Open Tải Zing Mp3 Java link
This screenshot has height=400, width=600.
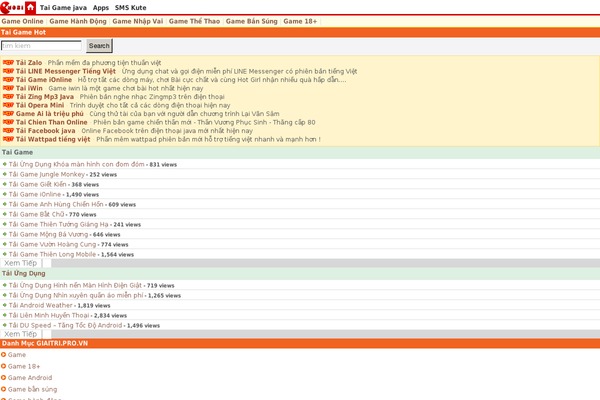click(x=44, y=97)
